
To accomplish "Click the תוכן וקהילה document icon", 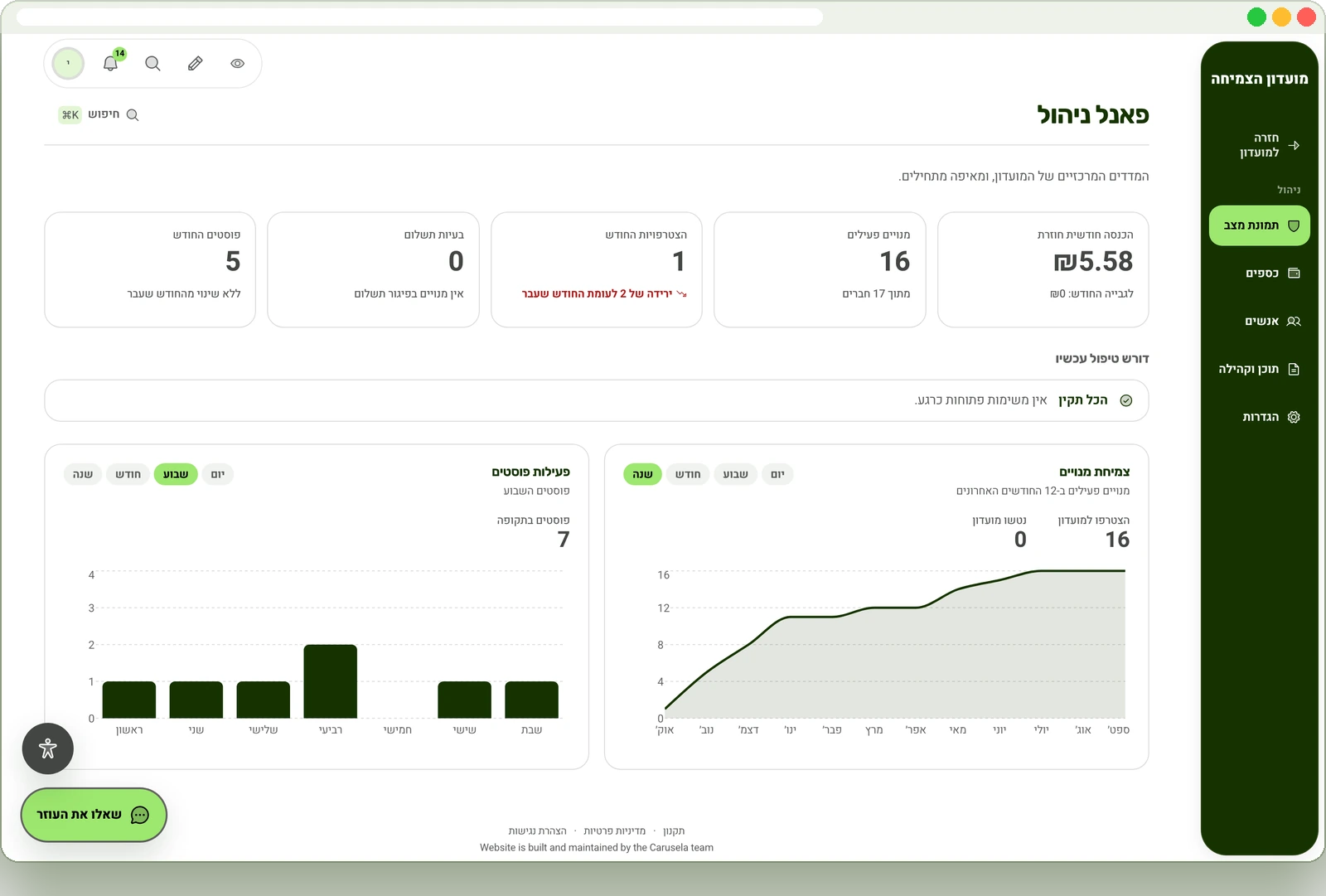I will (1294, 369).
